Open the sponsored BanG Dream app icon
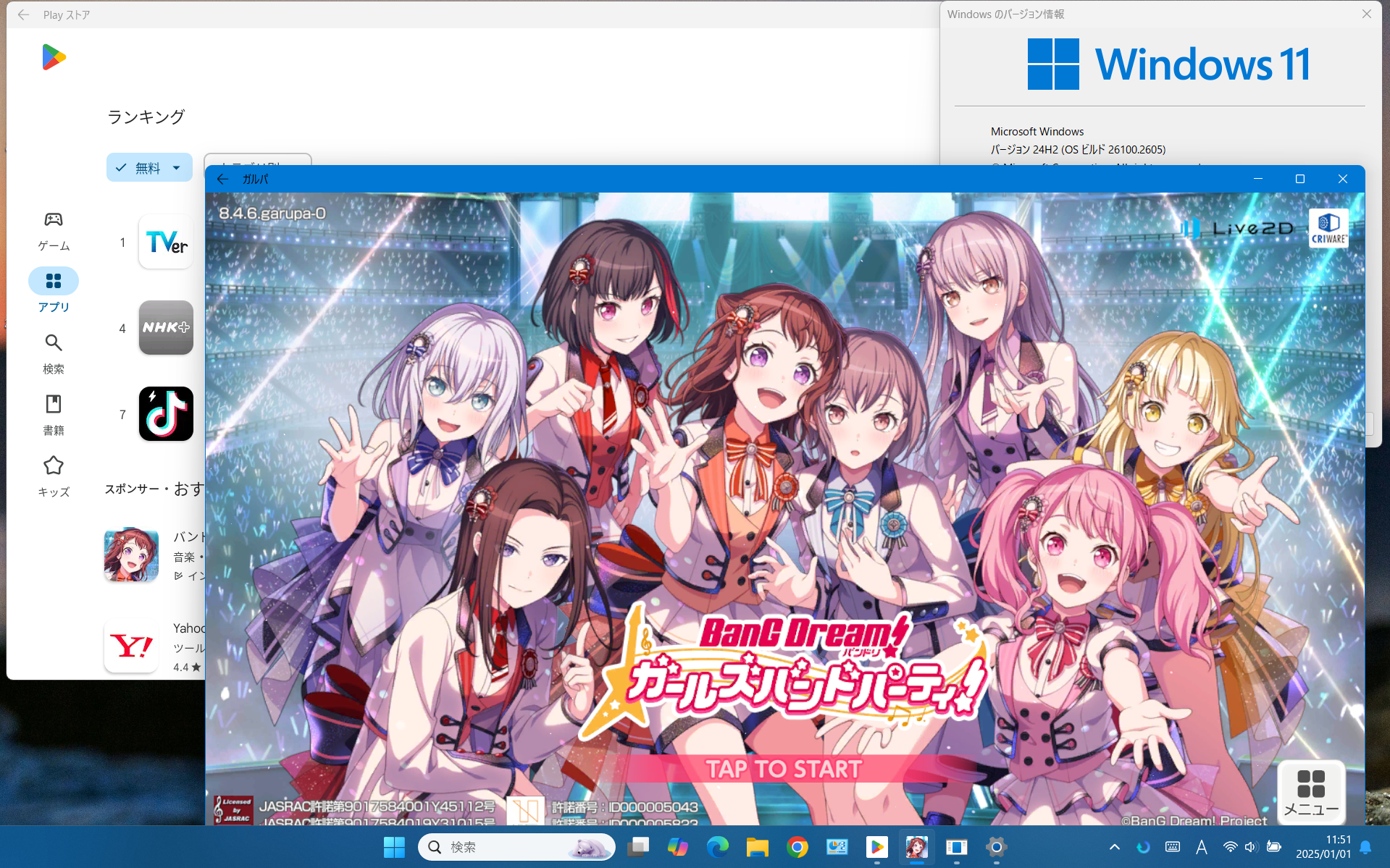1390x868 pixels. click(131, 555)
